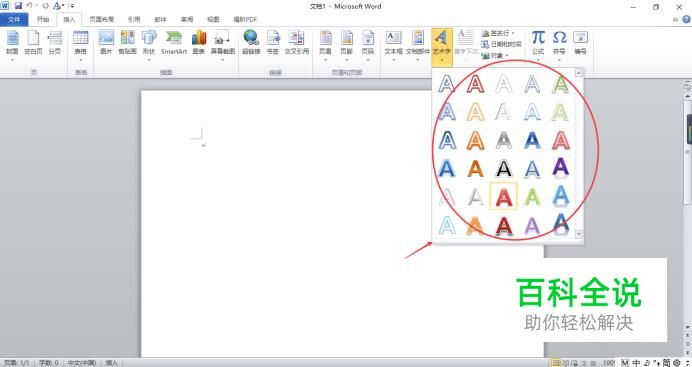
Task: Switch to the 视图 View tab
Action: [x=213, y=19]
